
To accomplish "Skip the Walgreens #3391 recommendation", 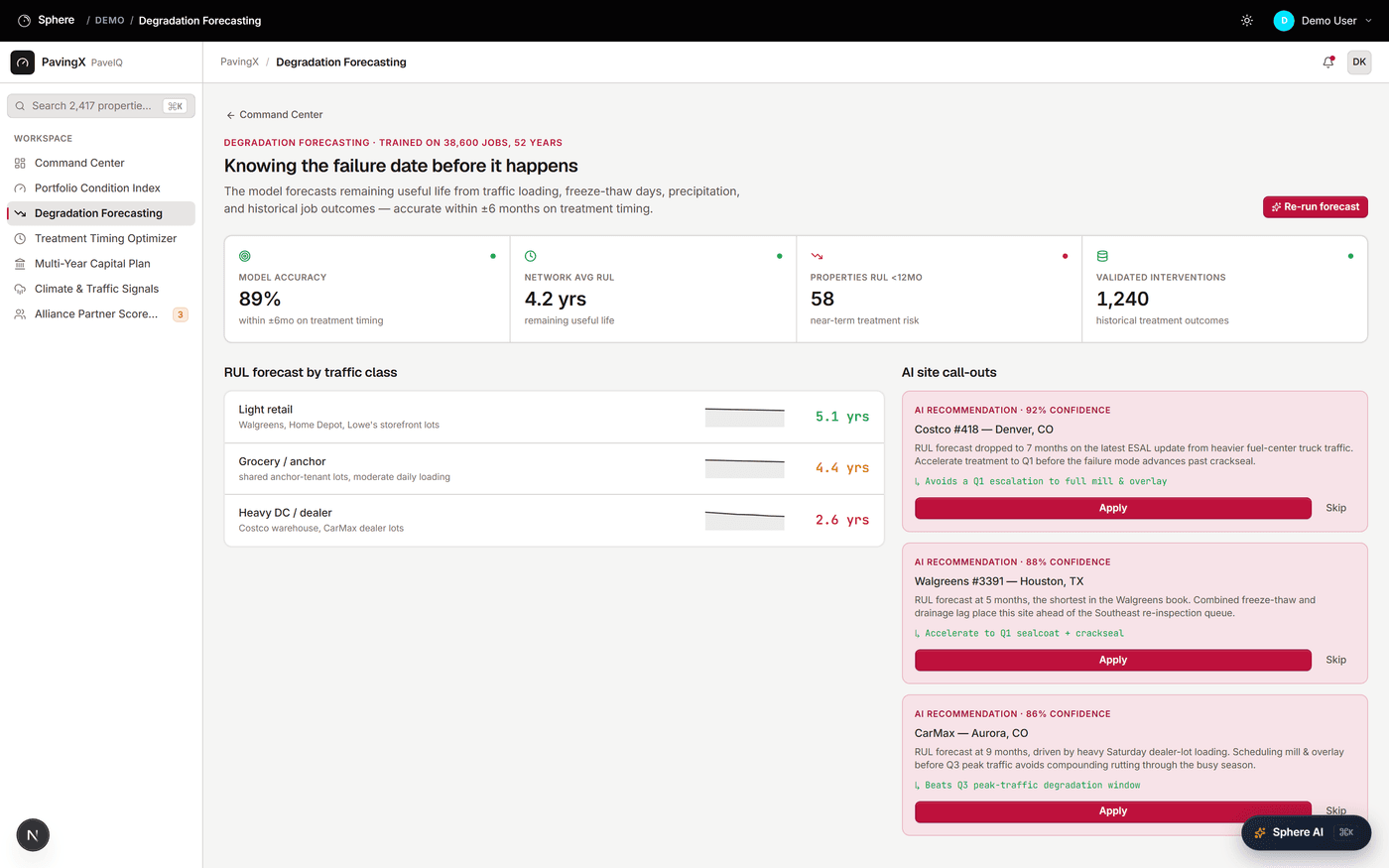I will [1336, 660].
